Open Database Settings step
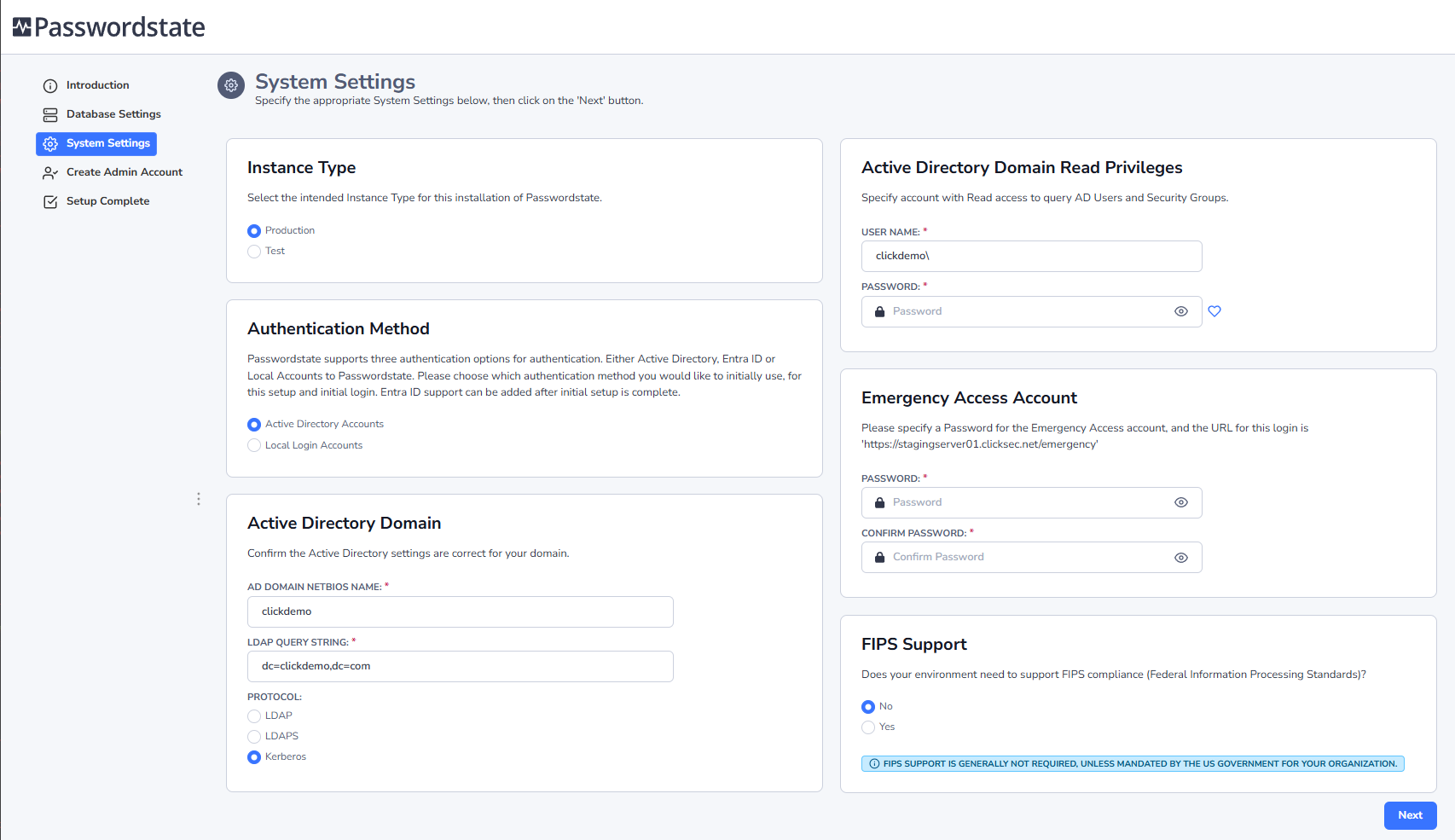 [113, 114]
